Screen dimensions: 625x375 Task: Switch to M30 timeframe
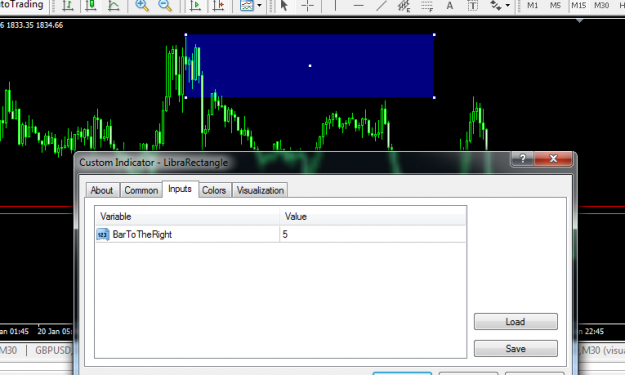[x=601, y=6]
